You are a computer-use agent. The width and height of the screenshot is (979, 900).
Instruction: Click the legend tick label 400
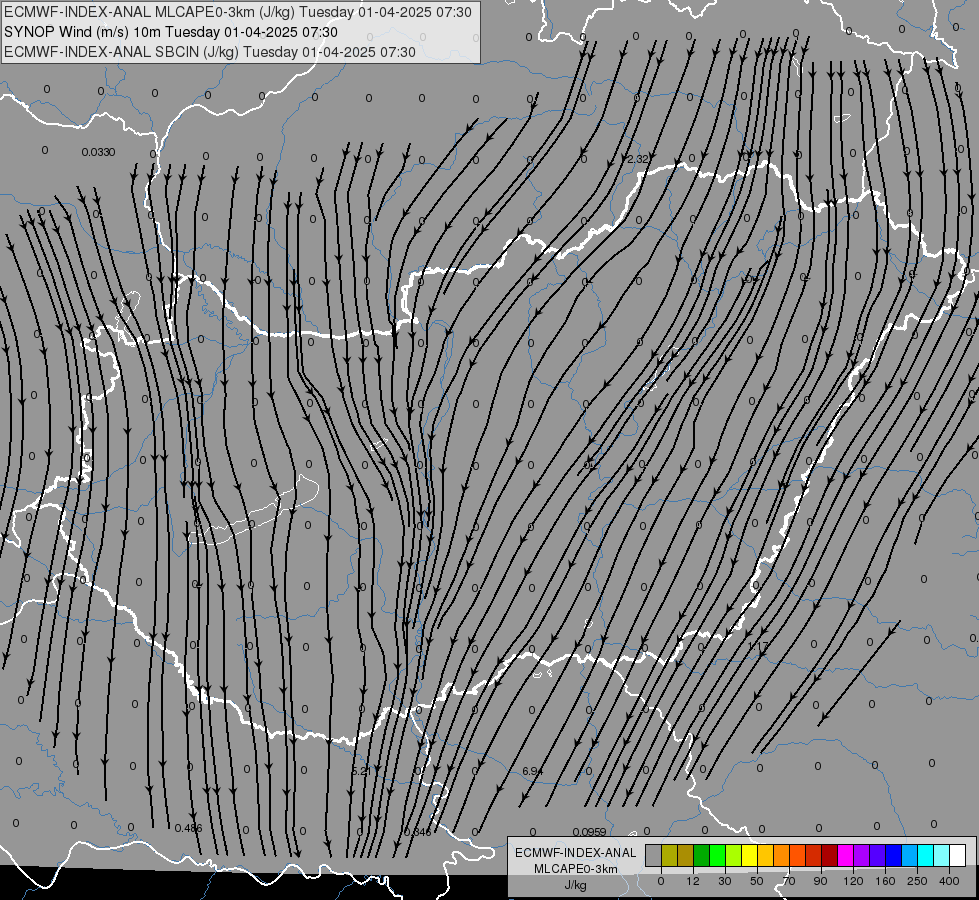[949, 881]
